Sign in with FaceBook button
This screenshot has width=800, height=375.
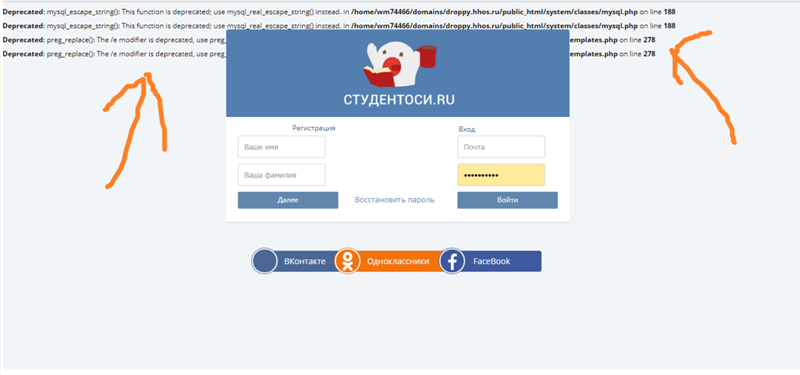tap(490, 261)
